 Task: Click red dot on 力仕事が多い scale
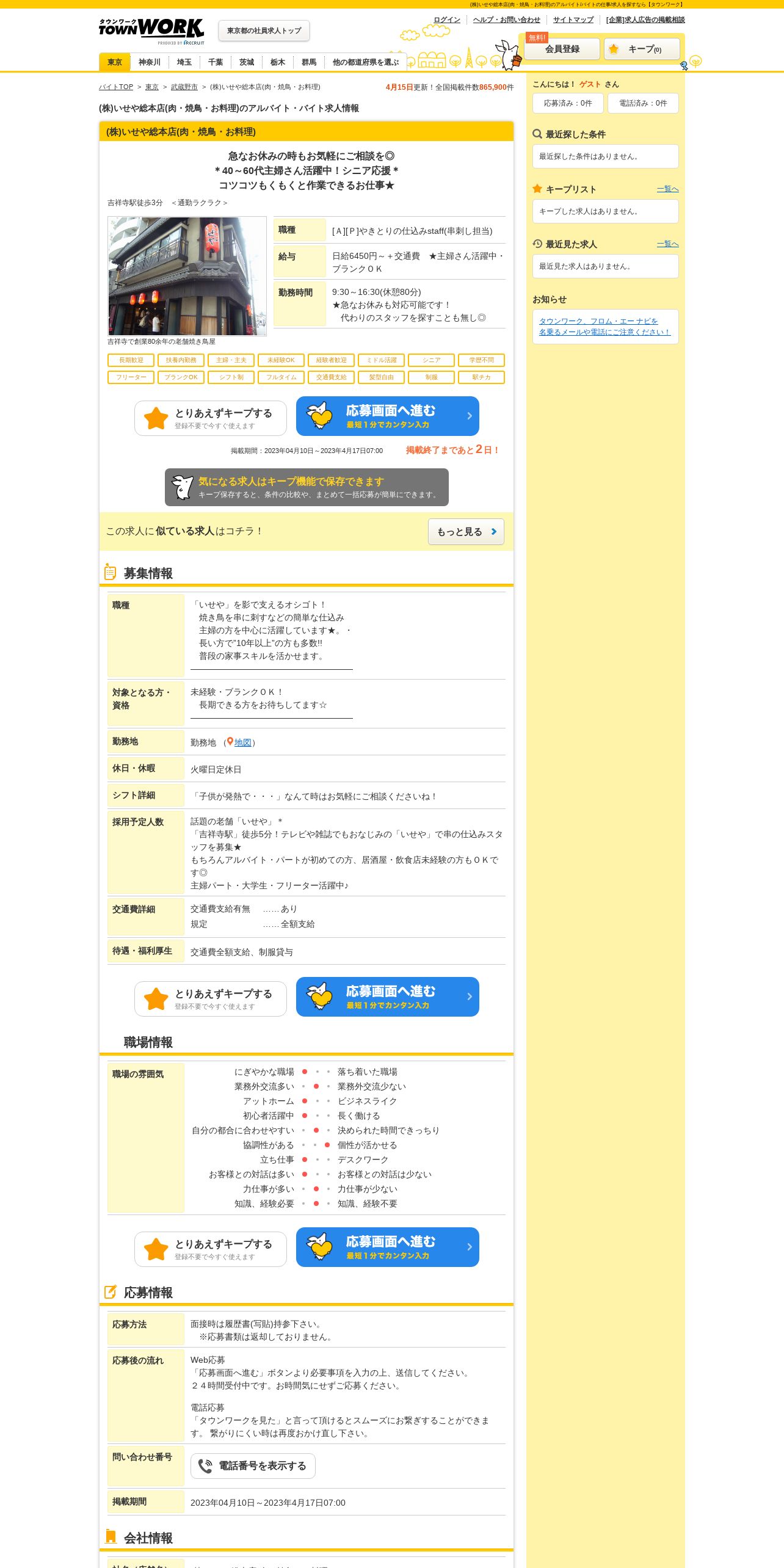click(x=316, y=1189)
